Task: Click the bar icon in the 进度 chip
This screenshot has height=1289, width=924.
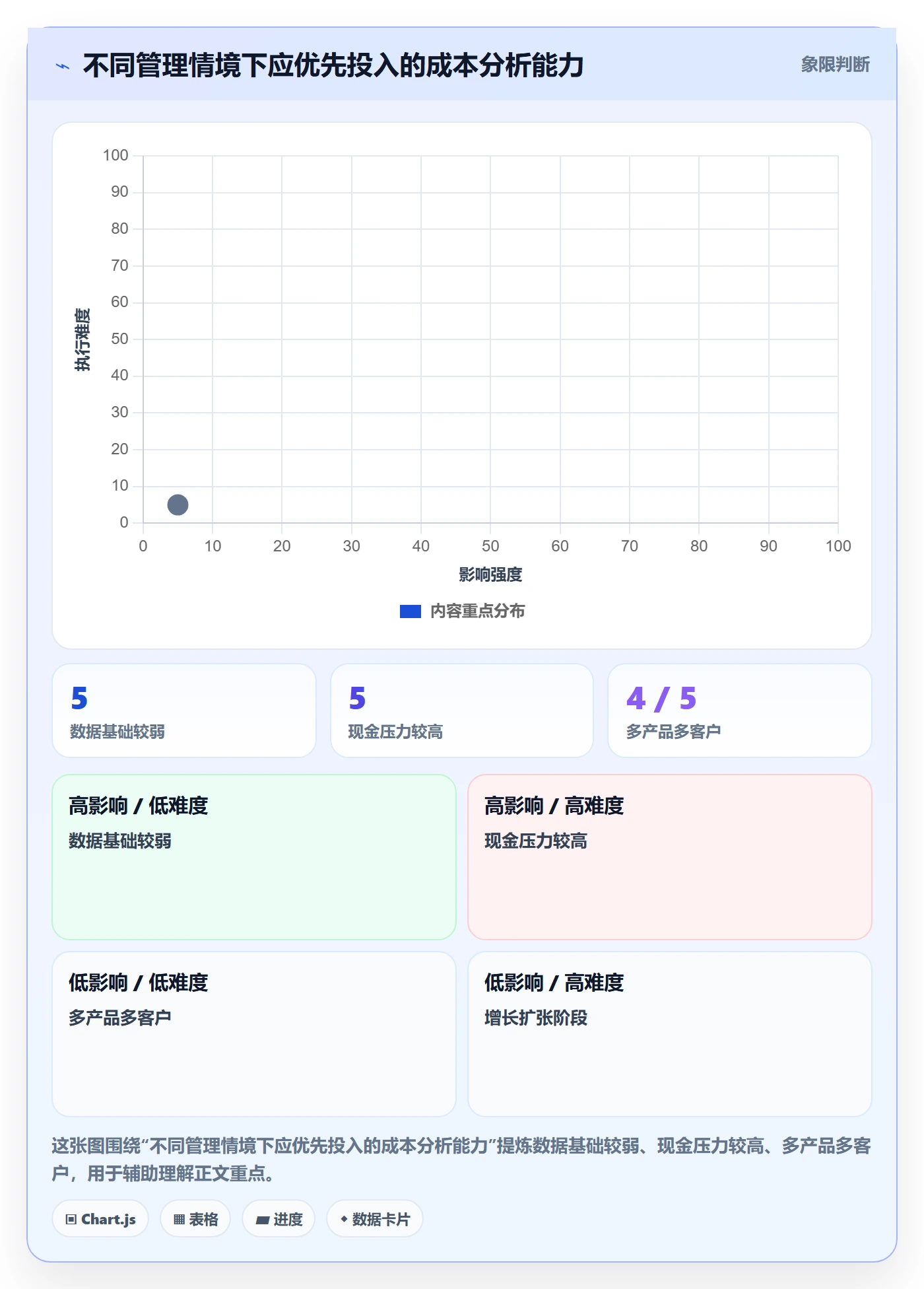Action: tap(262, 1220)
